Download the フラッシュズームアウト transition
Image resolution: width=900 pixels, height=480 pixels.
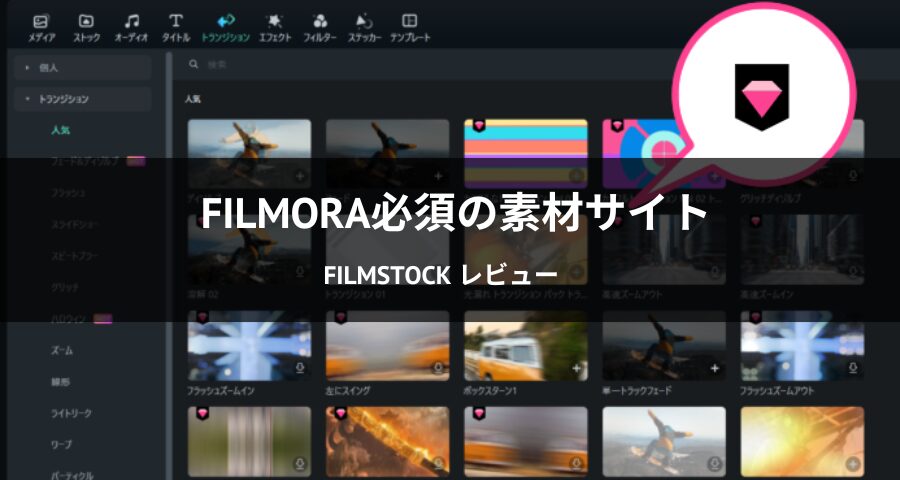[853, 368]
